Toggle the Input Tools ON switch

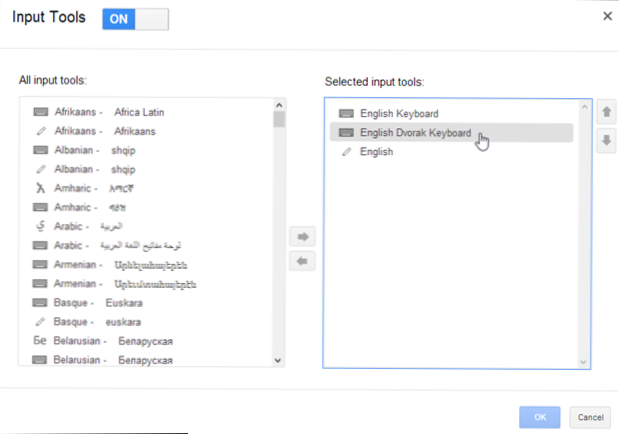pos(135,18)
